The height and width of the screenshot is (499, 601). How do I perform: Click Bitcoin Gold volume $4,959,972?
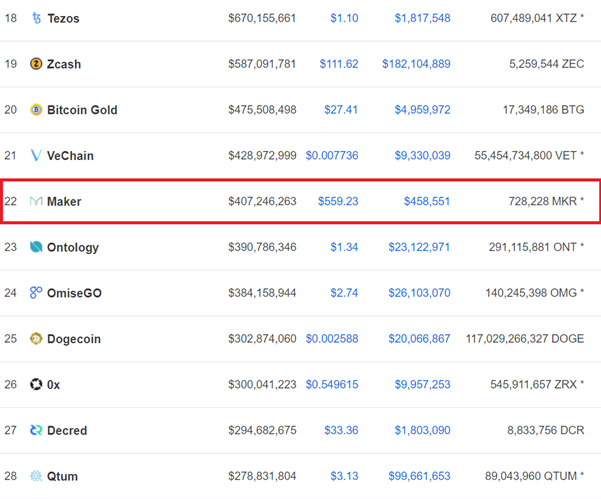click(422, 110)
